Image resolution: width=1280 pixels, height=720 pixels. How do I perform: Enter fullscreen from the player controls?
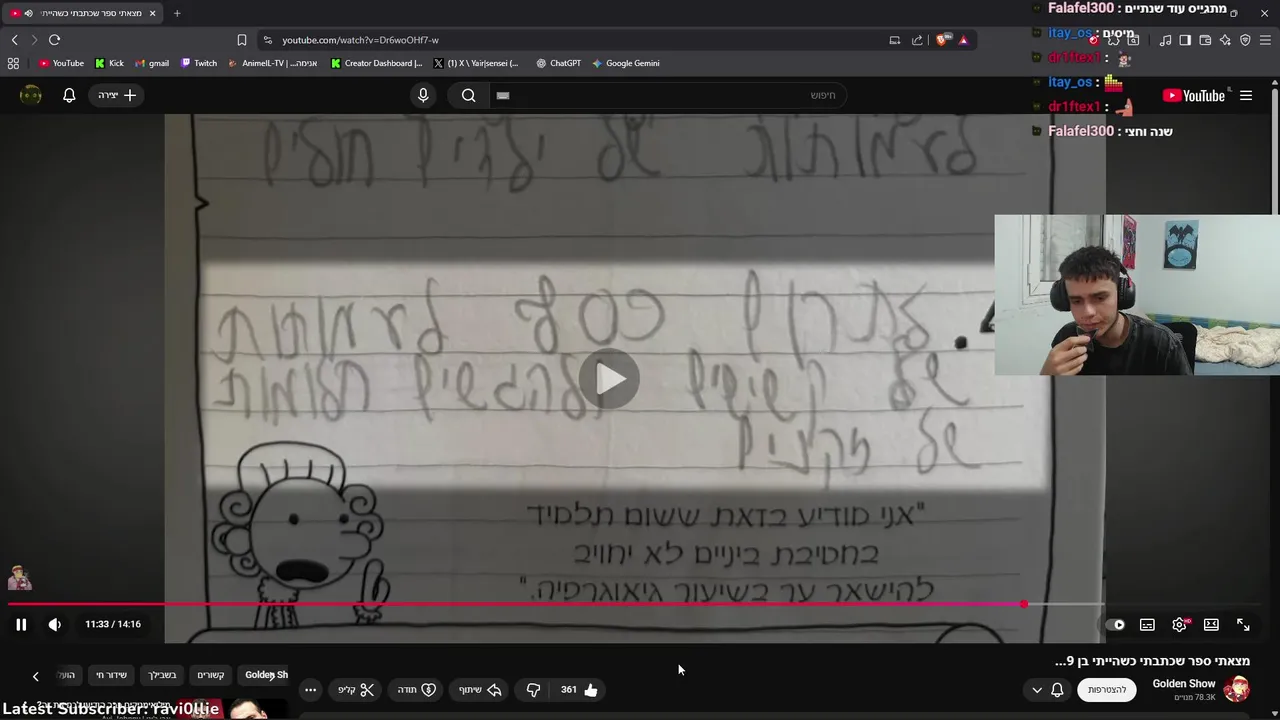click(x=1243, y=625)
